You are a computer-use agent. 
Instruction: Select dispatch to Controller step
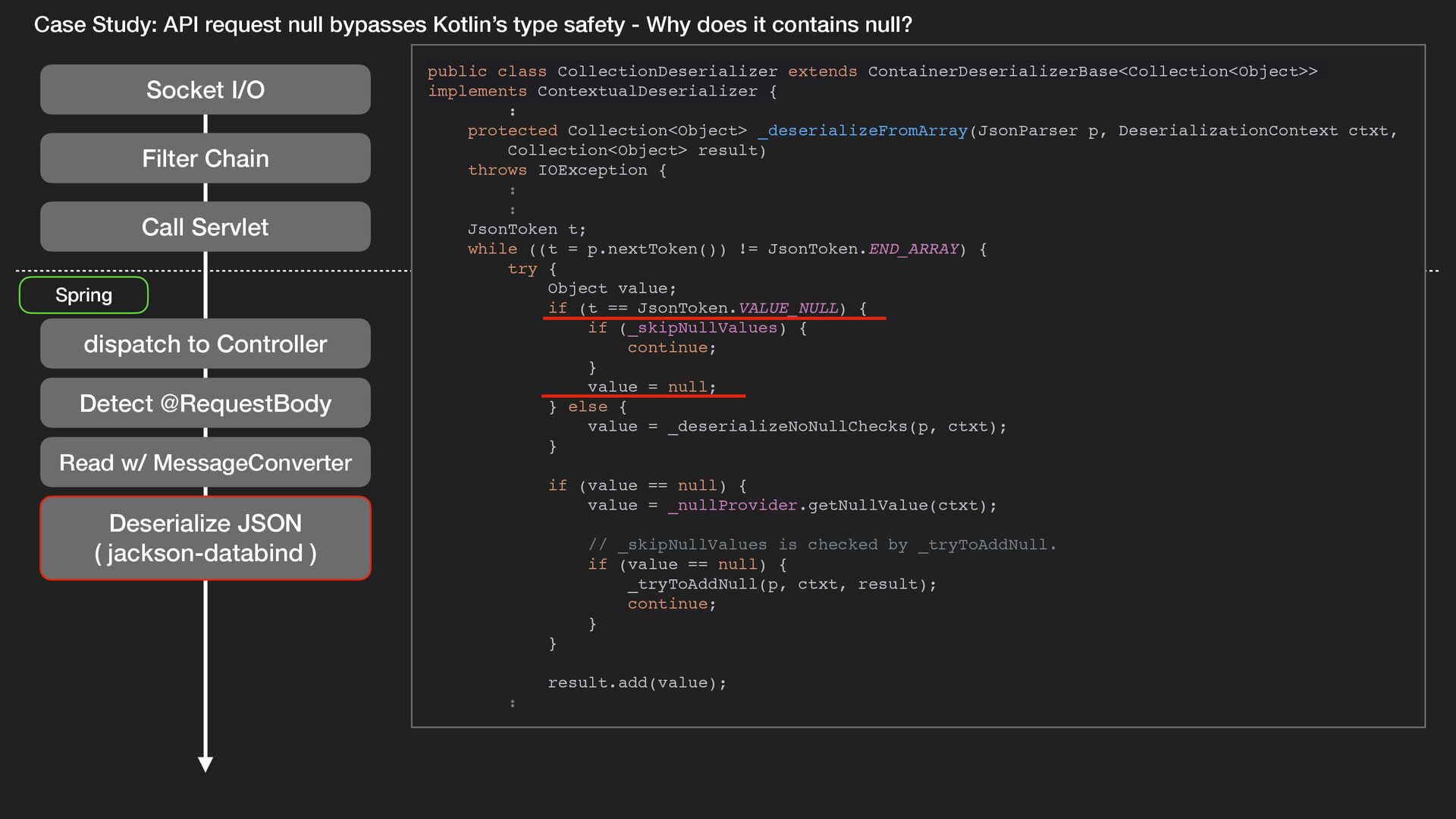point(205,344)
